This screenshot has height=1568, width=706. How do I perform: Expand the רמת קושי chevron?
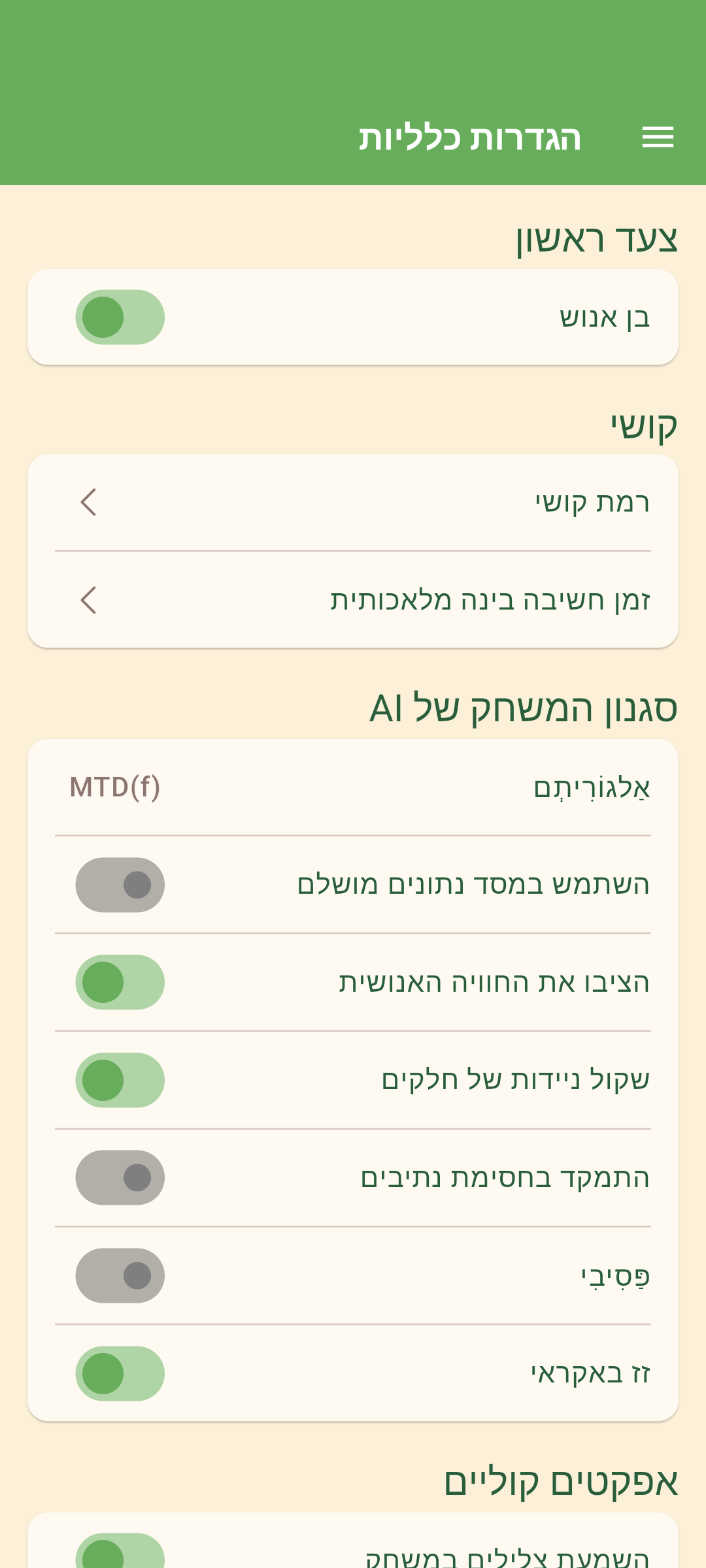[x=89, y=502]
